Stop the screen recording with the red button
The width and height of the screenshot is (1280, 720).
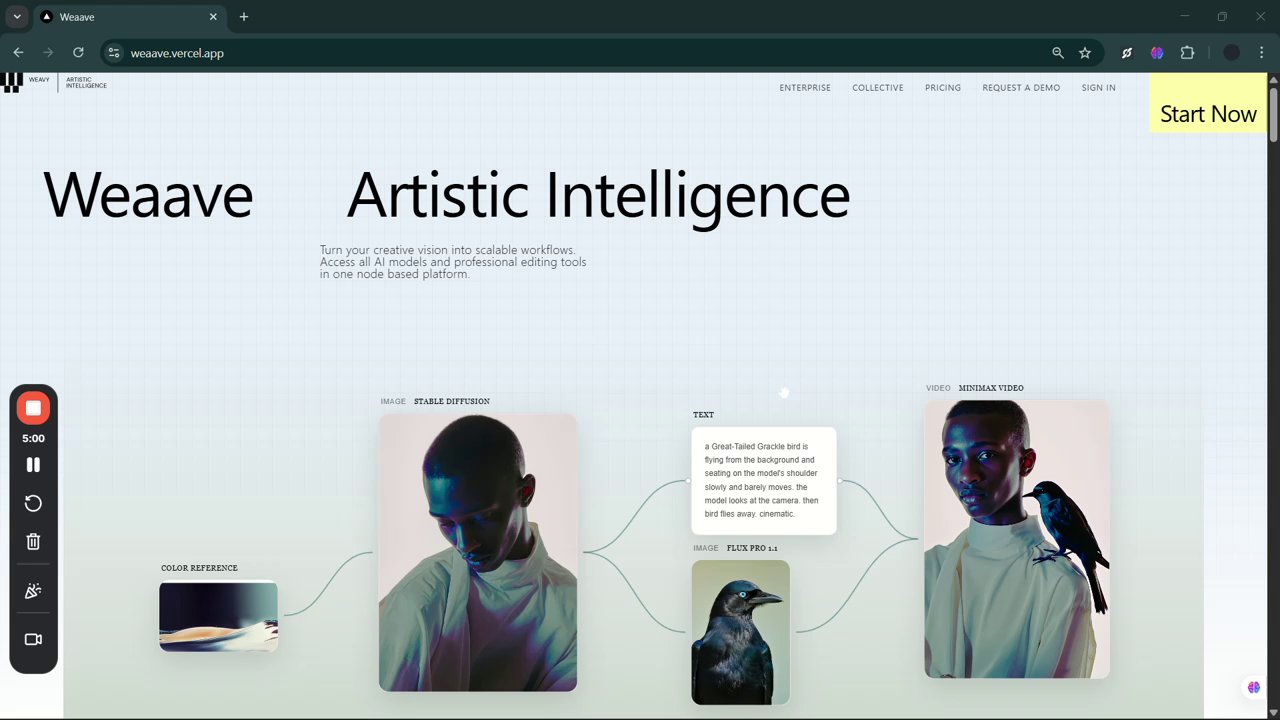(x=33, y=408)
